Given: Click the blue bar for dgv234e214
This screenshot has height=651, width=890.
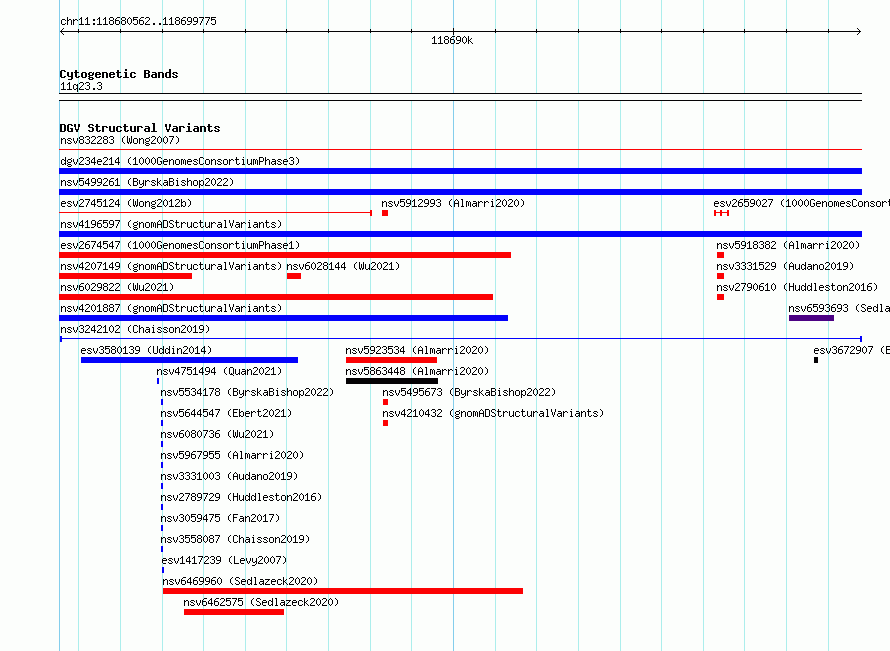Looking at the screenshot, I should pos(460,171).
